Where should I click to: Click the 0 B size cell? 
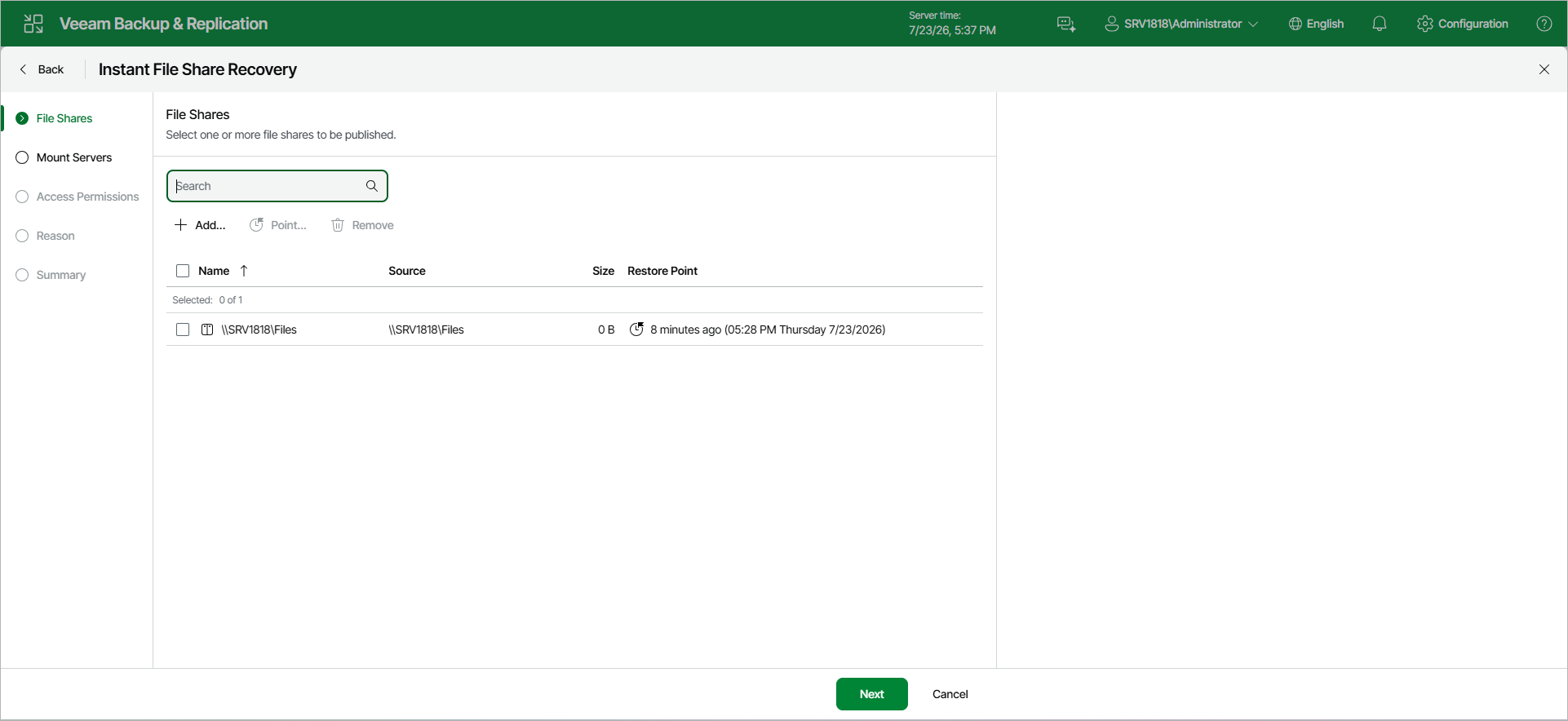pyautogui.click(x=606, y=330)
